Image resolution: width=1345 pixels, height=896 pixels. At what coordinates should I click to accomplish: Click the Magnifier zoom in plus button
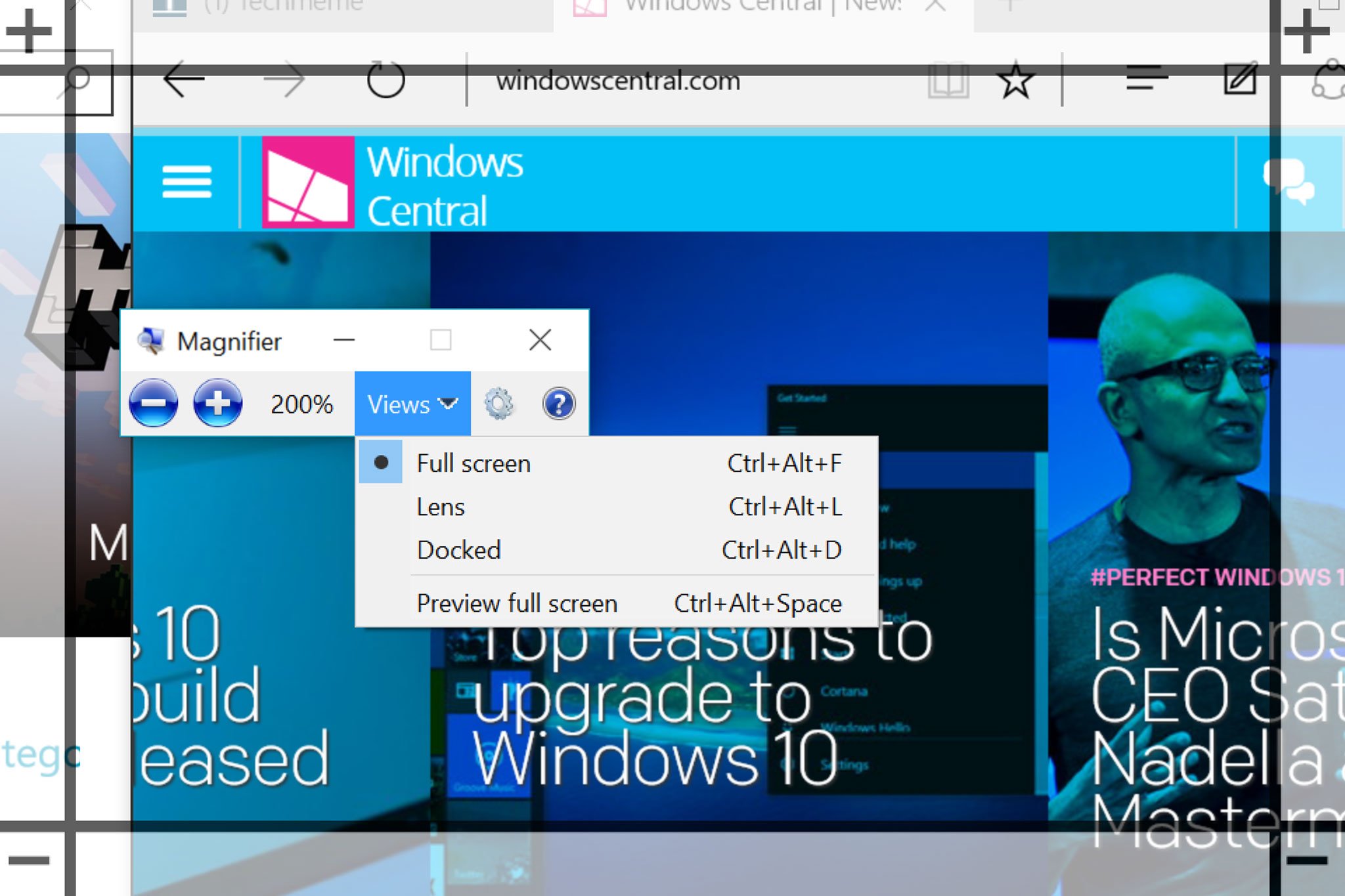218,403
